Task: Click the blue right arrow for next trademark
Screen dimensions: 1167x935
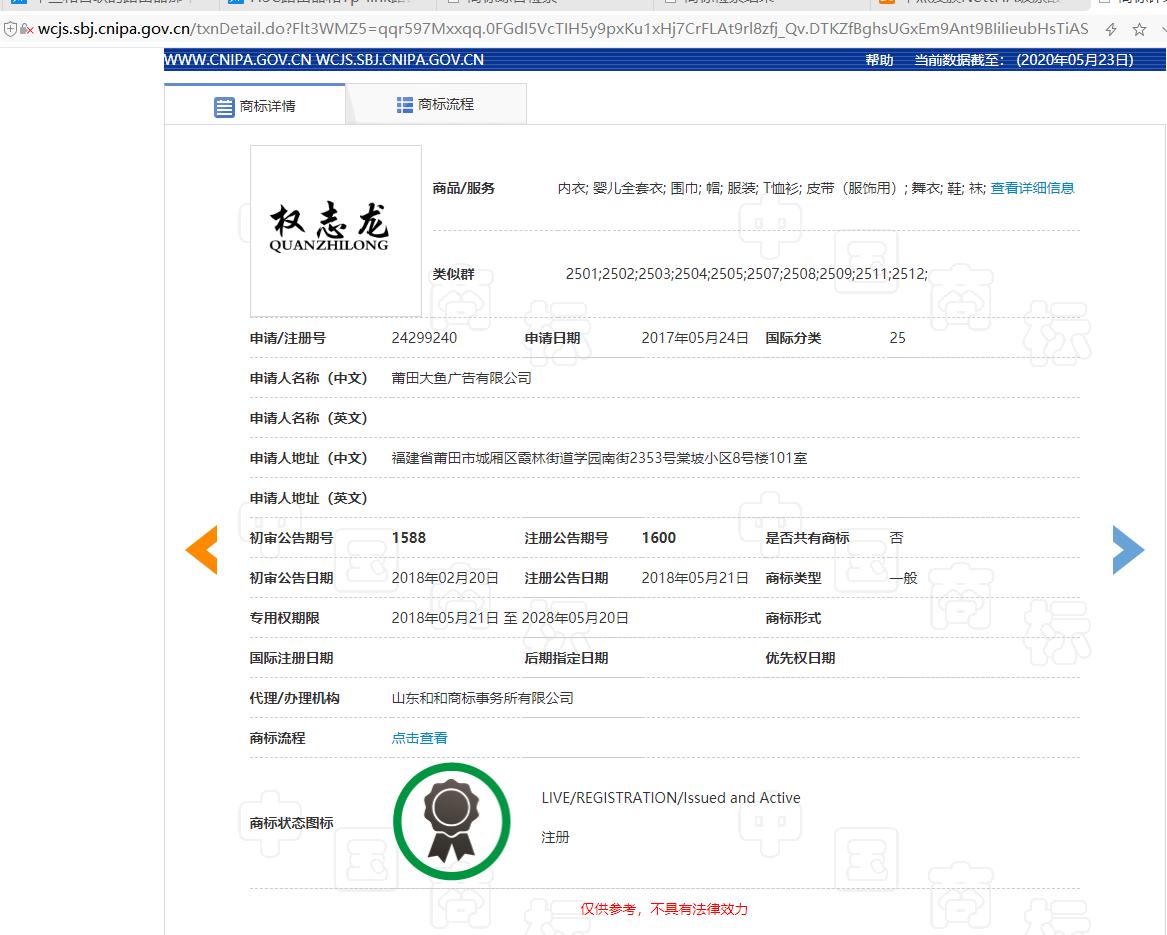Action: pyautogui.click(x=1128, y=549)
